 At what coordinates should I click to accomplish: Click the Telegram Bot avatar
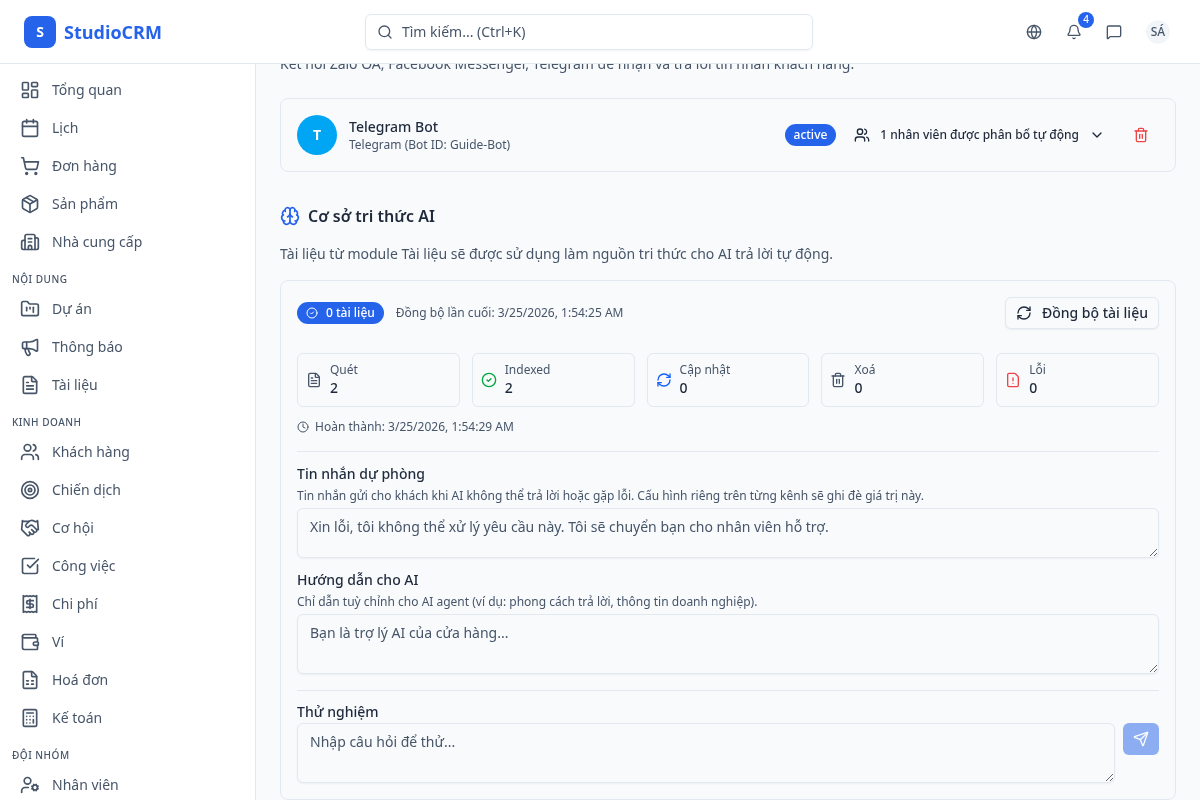tap(317, 135)
